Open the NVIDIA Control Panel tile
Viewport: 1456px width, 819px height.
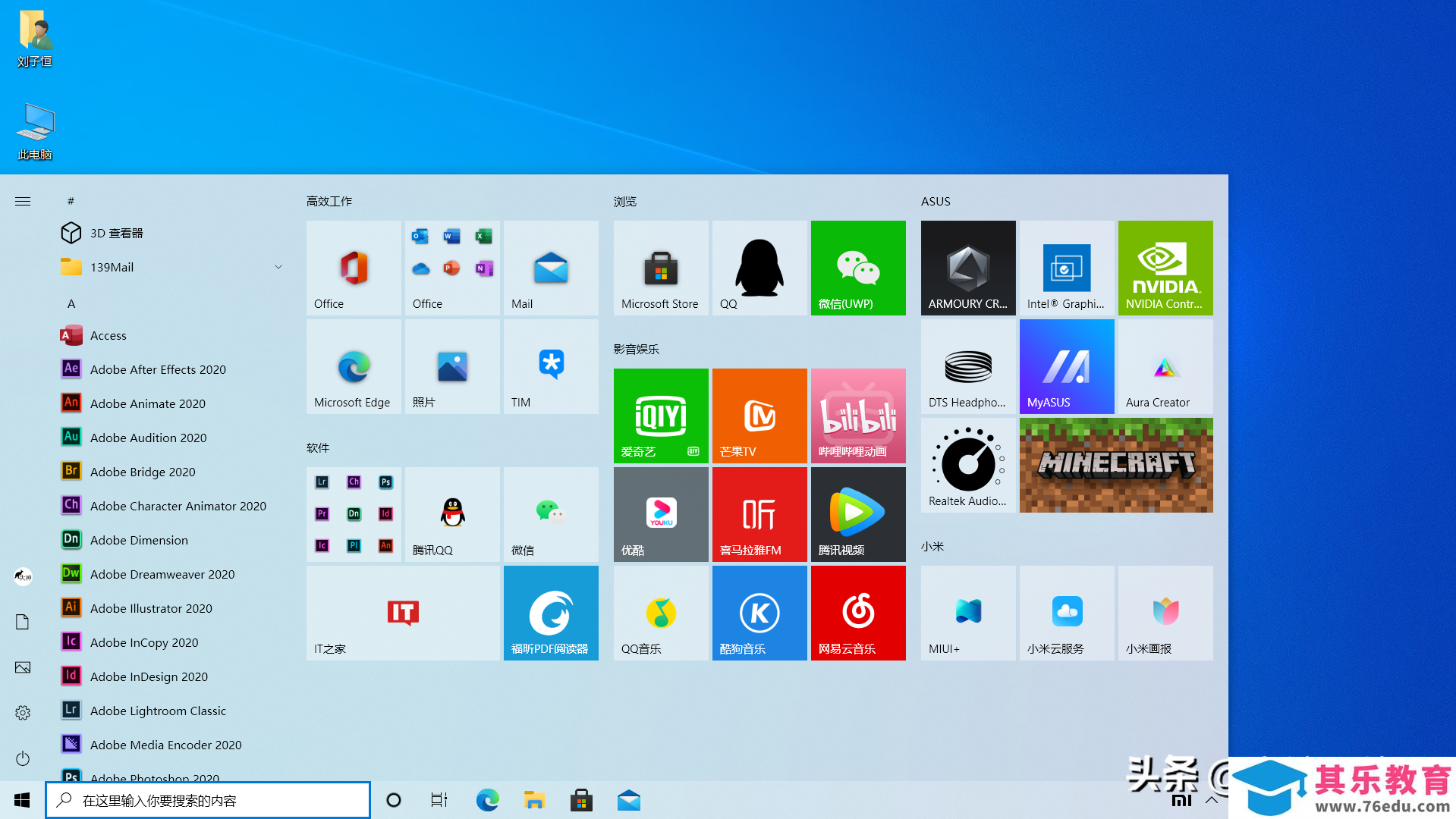1165,268
